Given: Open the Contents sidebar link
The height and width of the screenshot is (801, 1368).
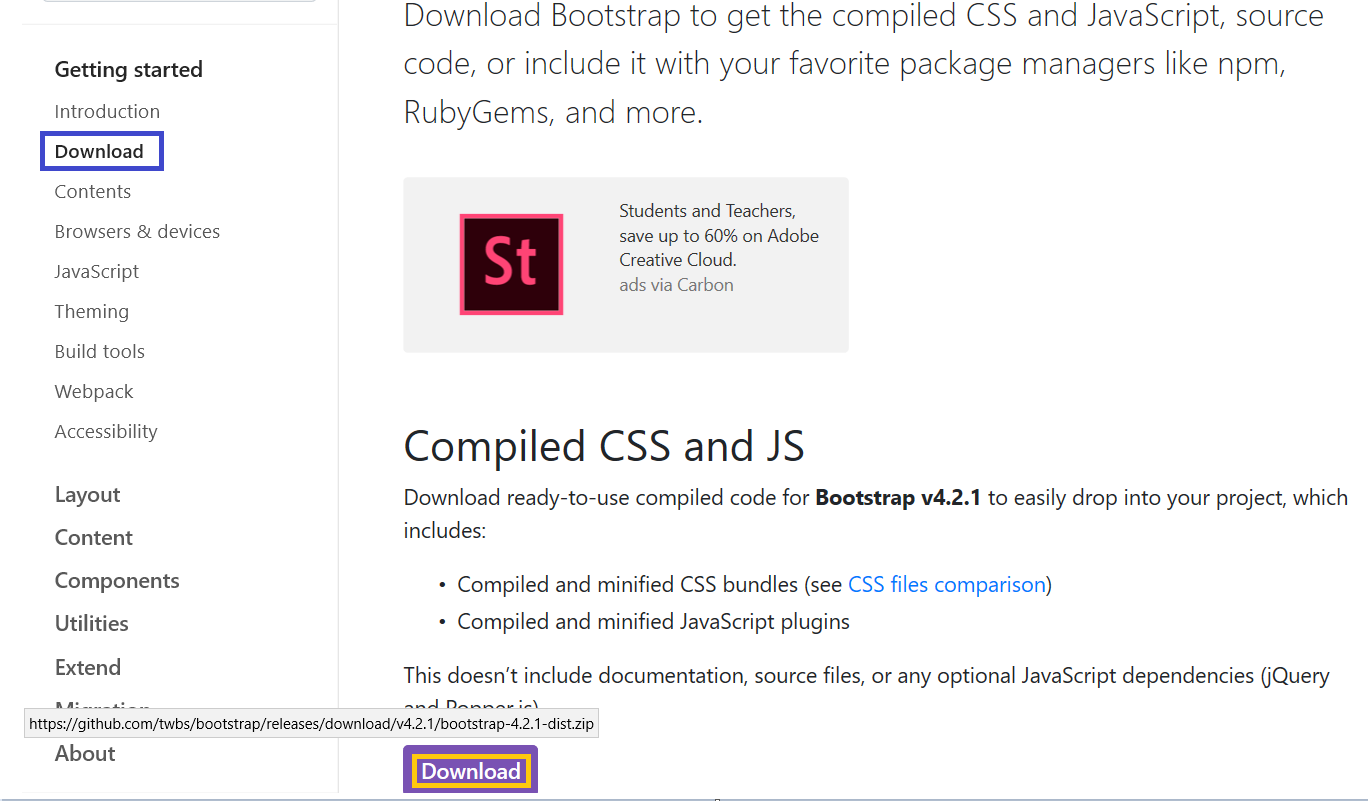Looking at the screenshot, I should (x=93, y=191).
